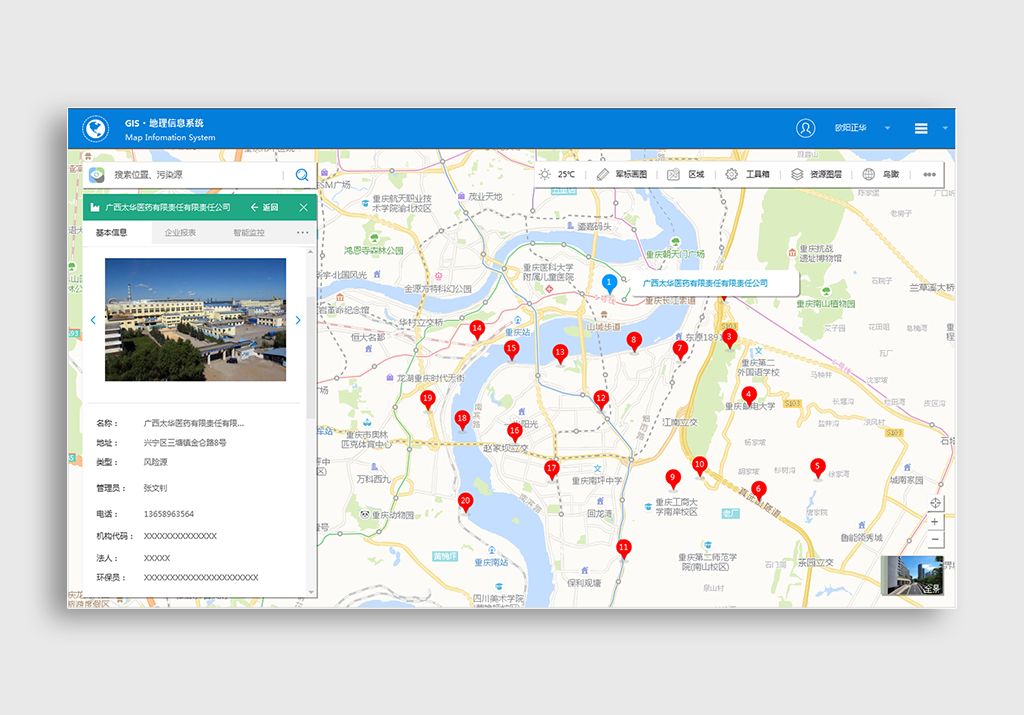Open the 区域 region tool
The width and height of the screenshot is (1024, 715).
tap(686, 174)
